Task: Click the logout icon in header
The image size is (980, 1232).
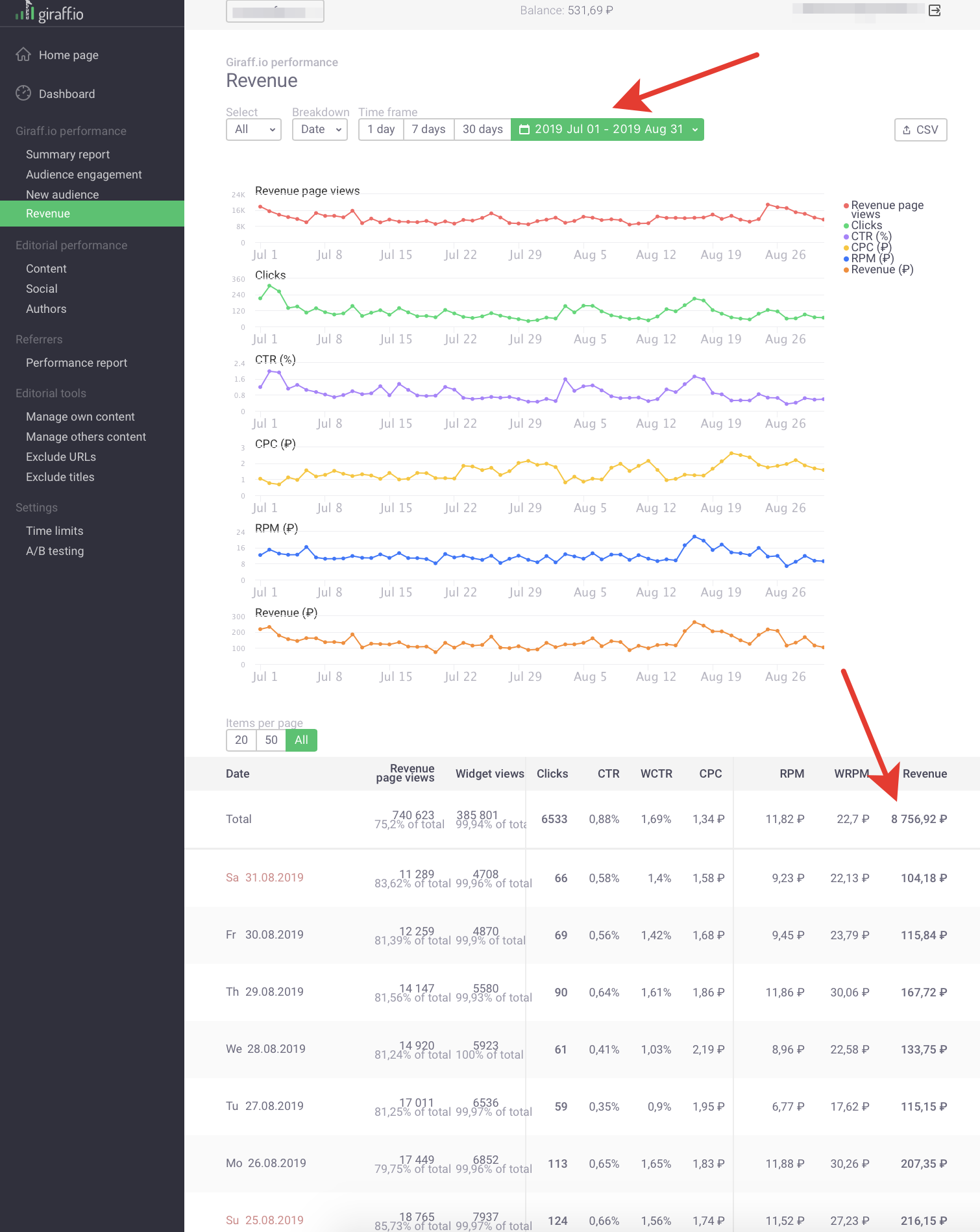Action: [x=935, y=10]
